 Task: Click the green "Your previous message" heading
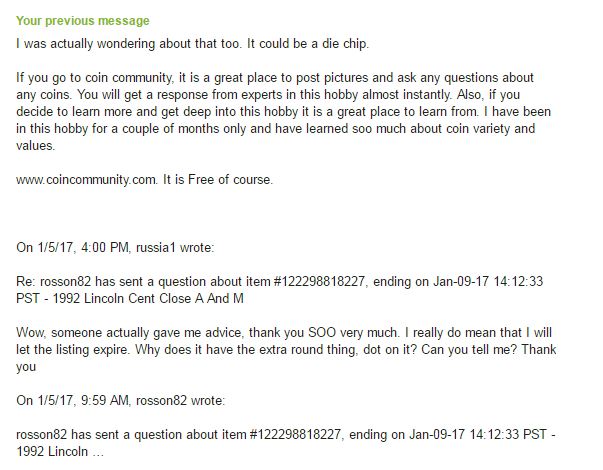click(83, 21)
